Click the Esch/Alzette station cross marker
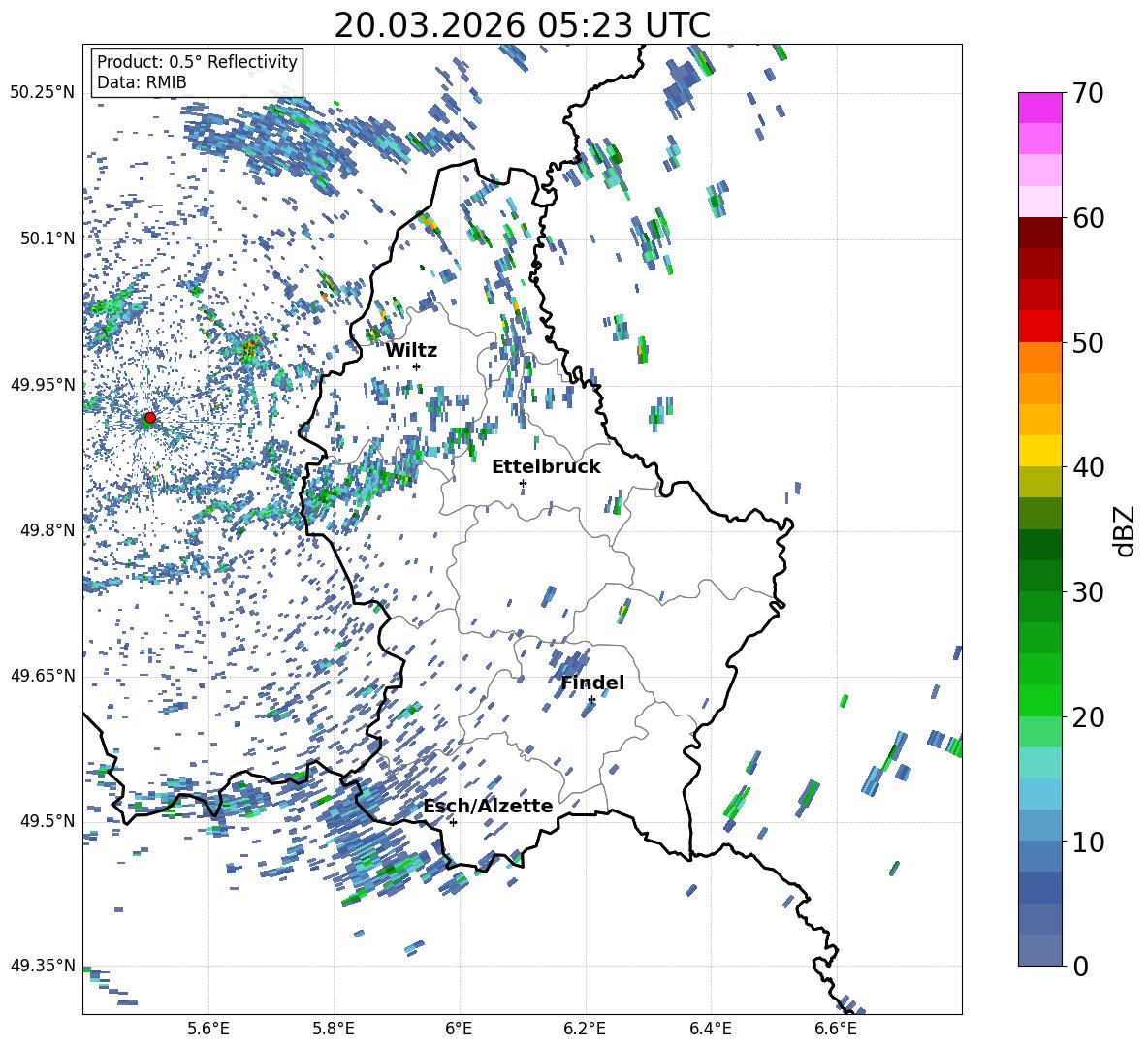The width and height of the screenshot is (1148, 1048). [453, 822]
